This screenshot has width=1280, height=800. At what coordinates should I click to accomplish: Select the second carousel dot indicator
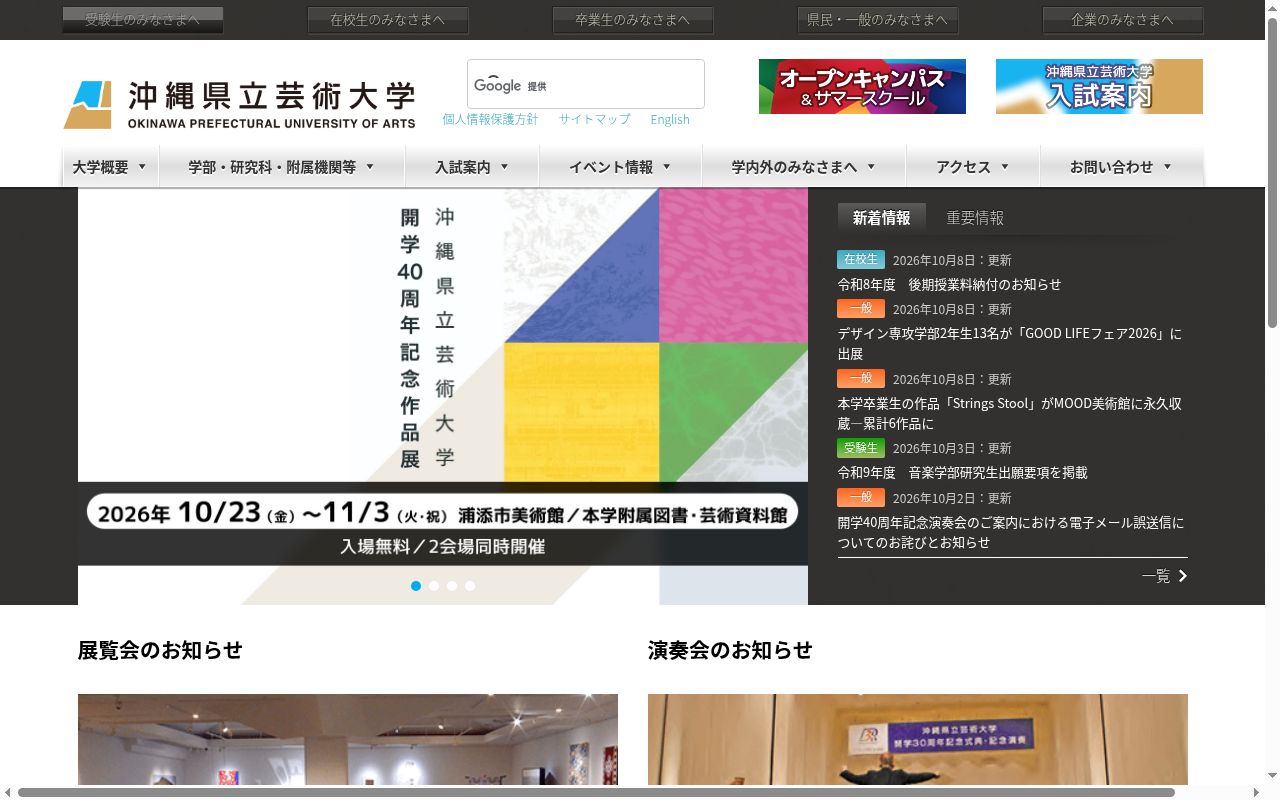[434, 586]
